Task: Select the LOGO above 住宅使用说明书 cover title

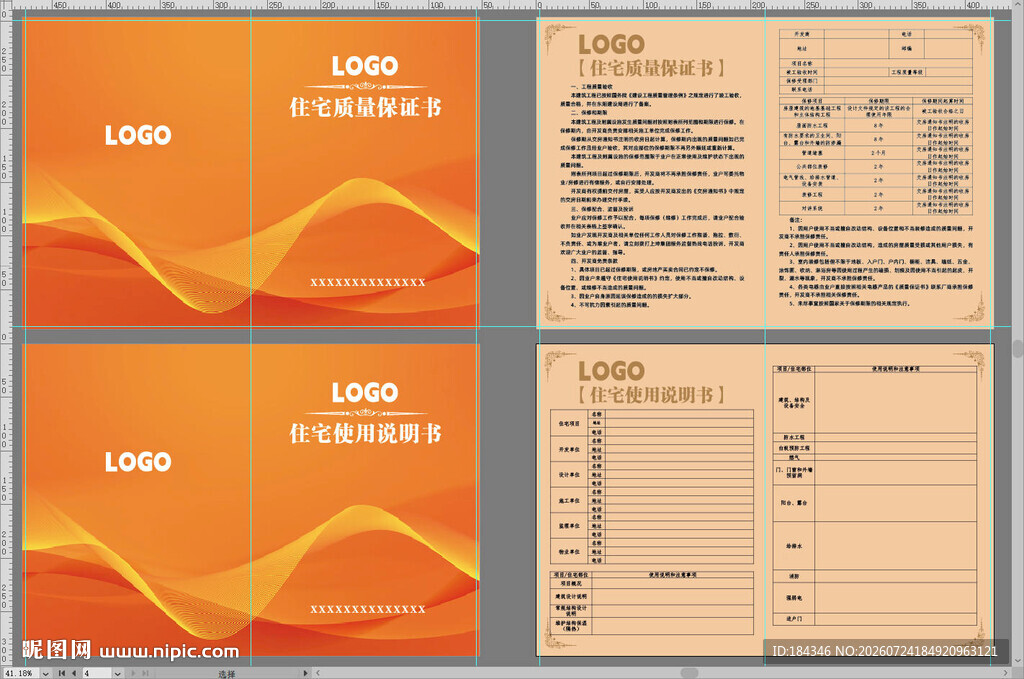Action: point(365,392)
